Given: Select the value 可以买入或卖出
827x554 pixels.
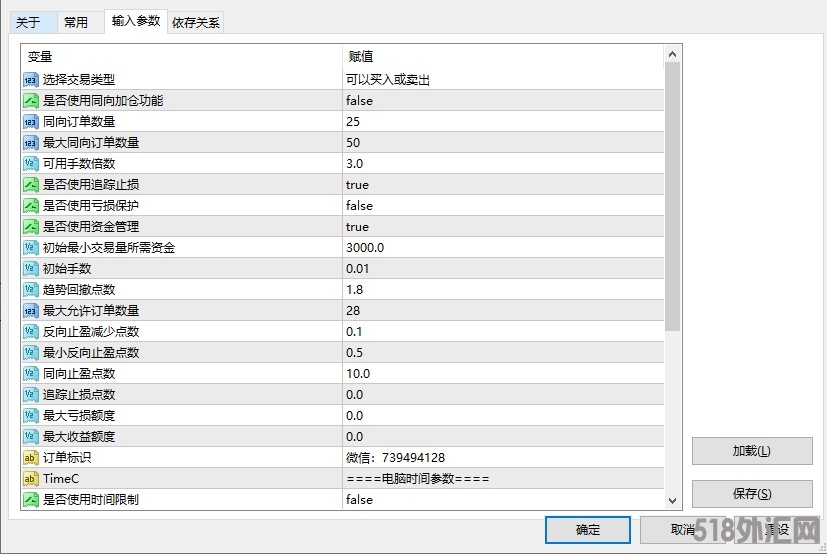Looking at the screenshot, I should click(388, 80).
